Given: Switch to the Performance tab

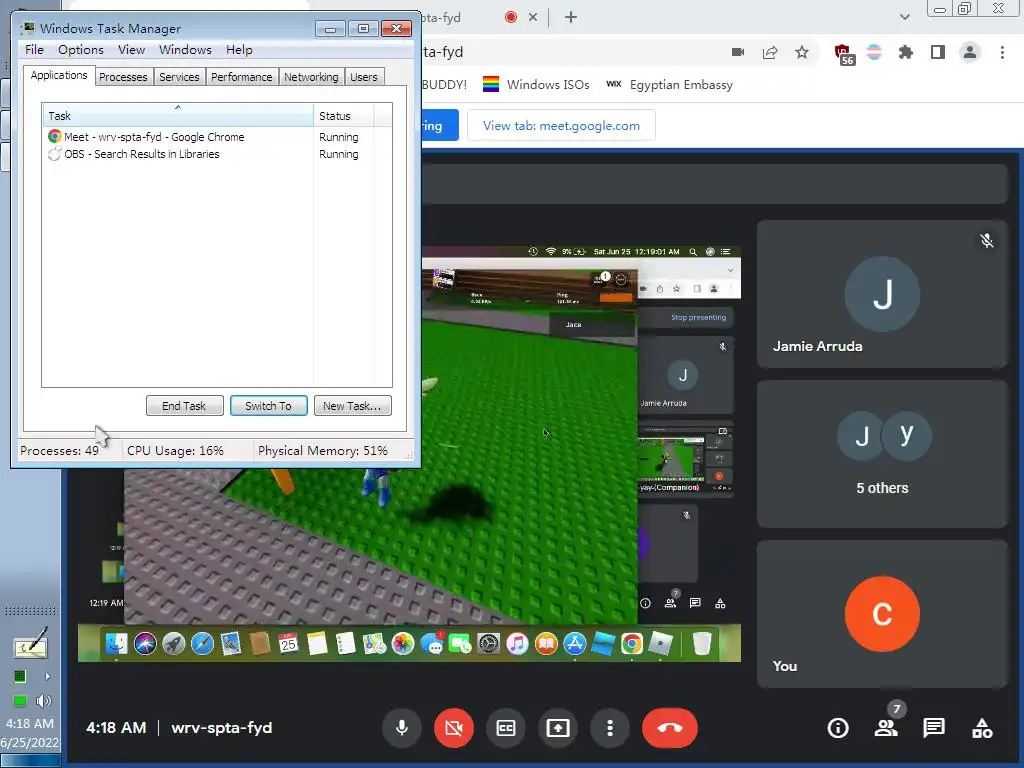Looking at the screenshot, I should point(241,77).
